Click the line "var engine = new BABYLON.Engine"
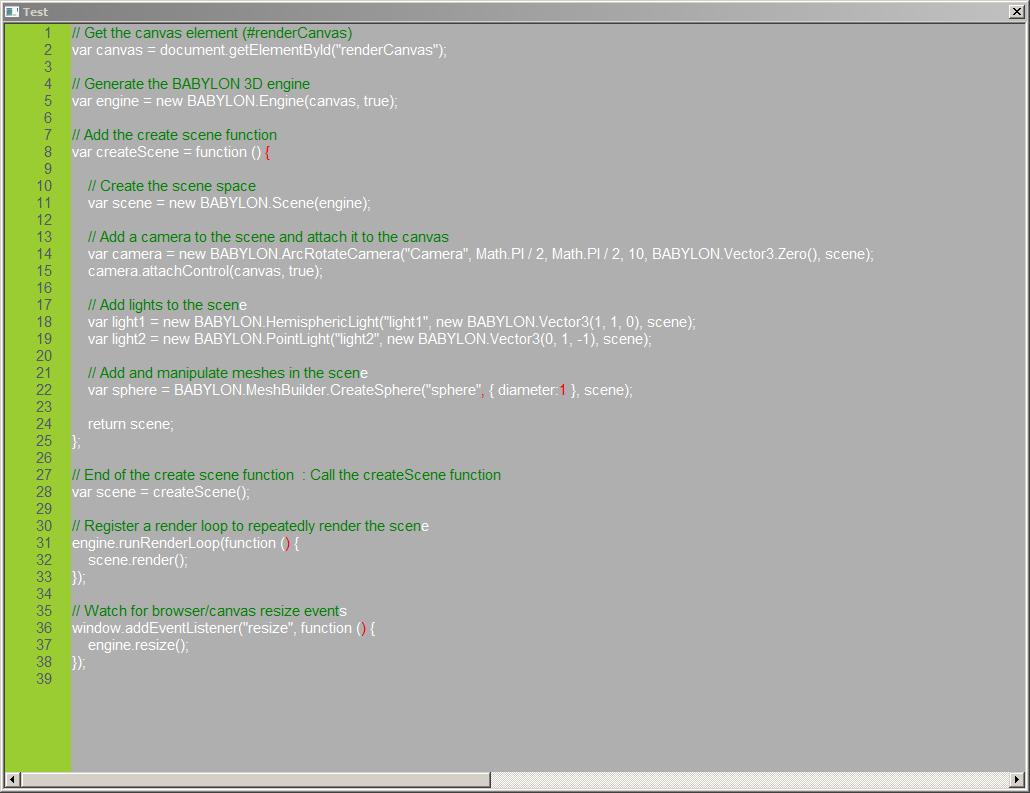The height and width of the screenshot is (793, 1030). [235, 101]
